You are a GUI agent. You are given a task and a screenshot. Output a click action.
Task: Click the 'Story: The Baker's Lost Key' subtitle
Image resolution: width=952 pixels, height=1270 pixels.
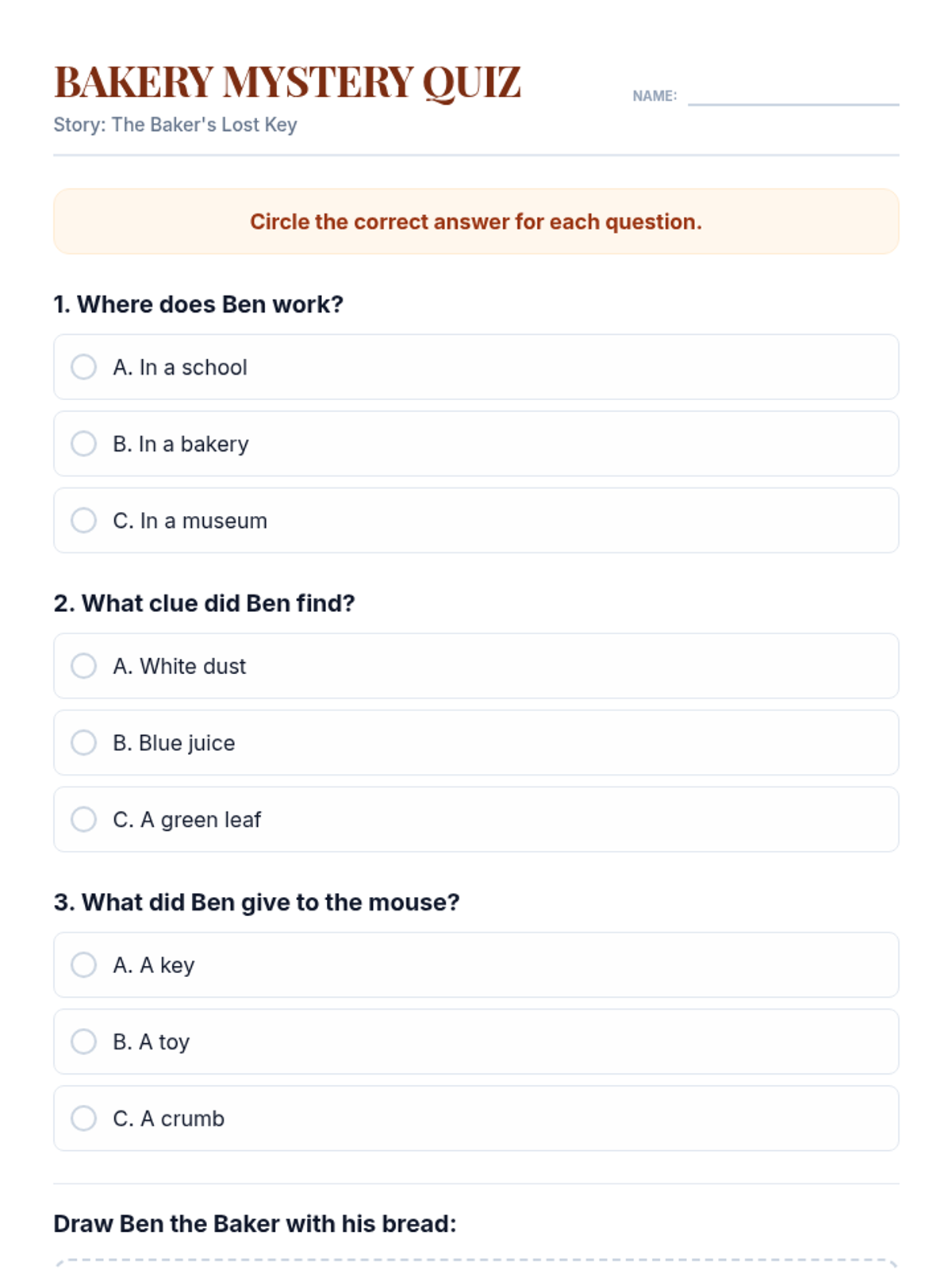[175, 125]
